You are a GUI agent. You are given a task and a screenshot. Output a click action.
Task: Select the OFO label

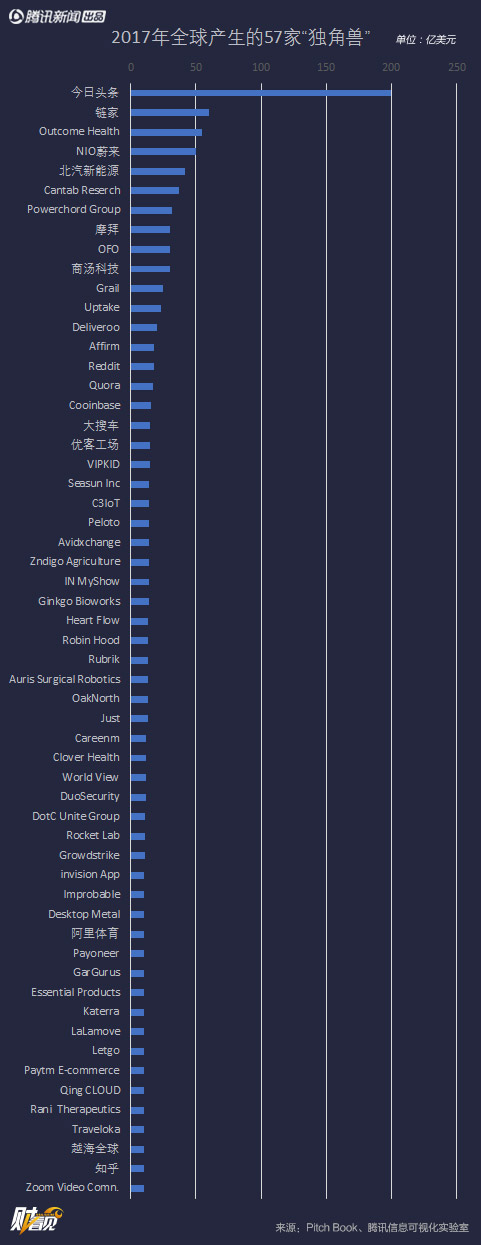[108, 249]
